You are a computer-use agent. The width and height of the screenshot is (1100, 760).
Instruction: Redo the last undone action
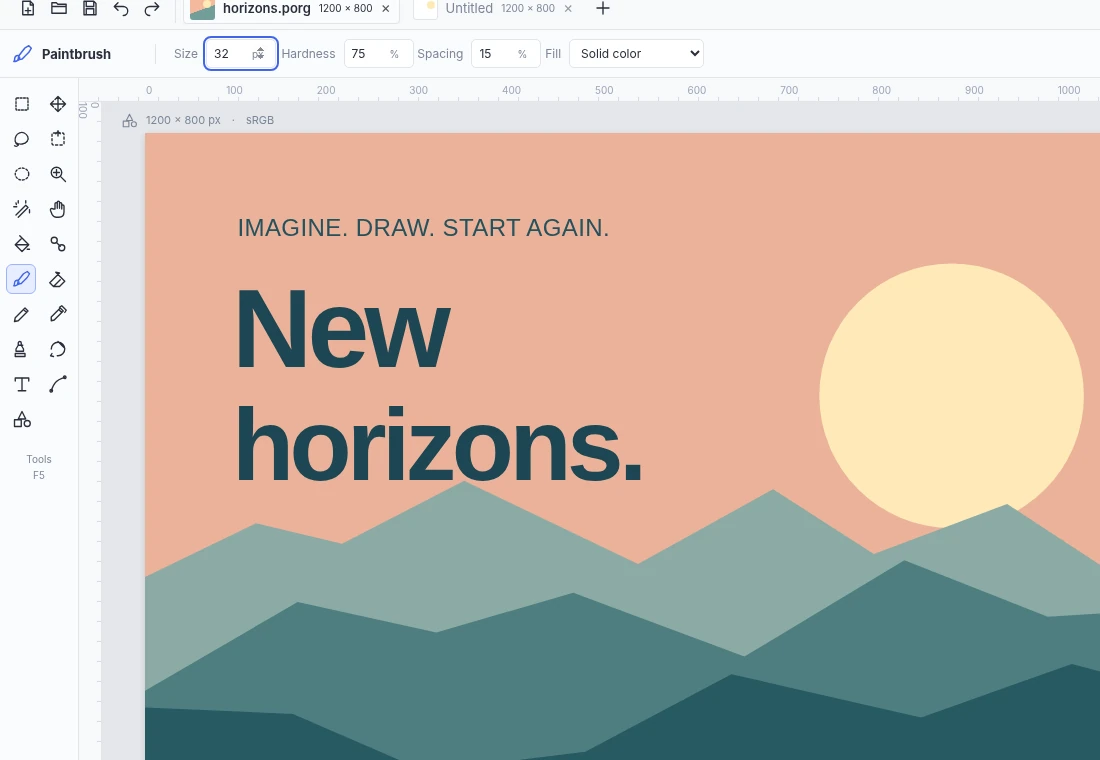point(152,8)
